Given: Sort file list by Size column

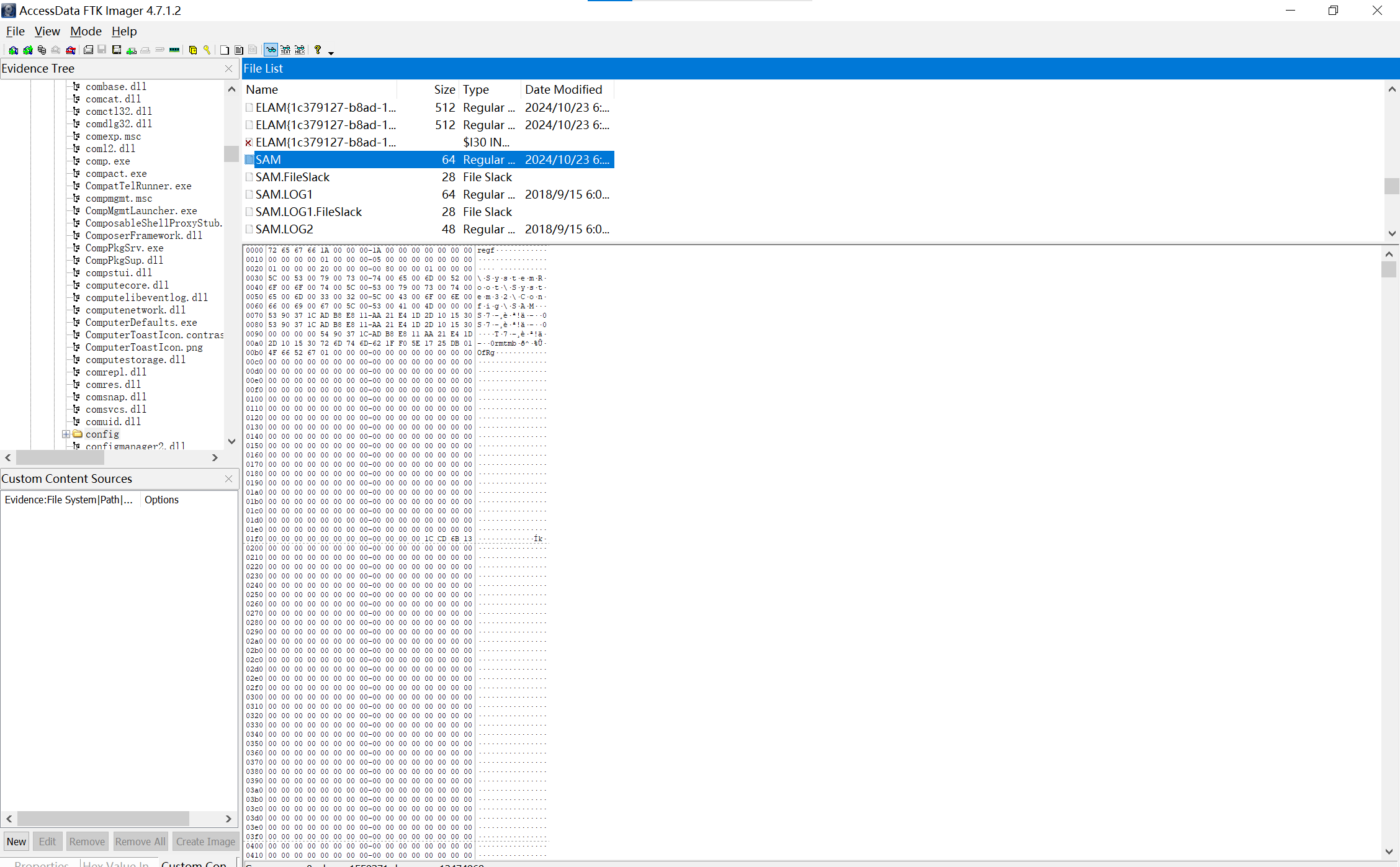Looking at the screenshot, I should click(x=428, y=89).
